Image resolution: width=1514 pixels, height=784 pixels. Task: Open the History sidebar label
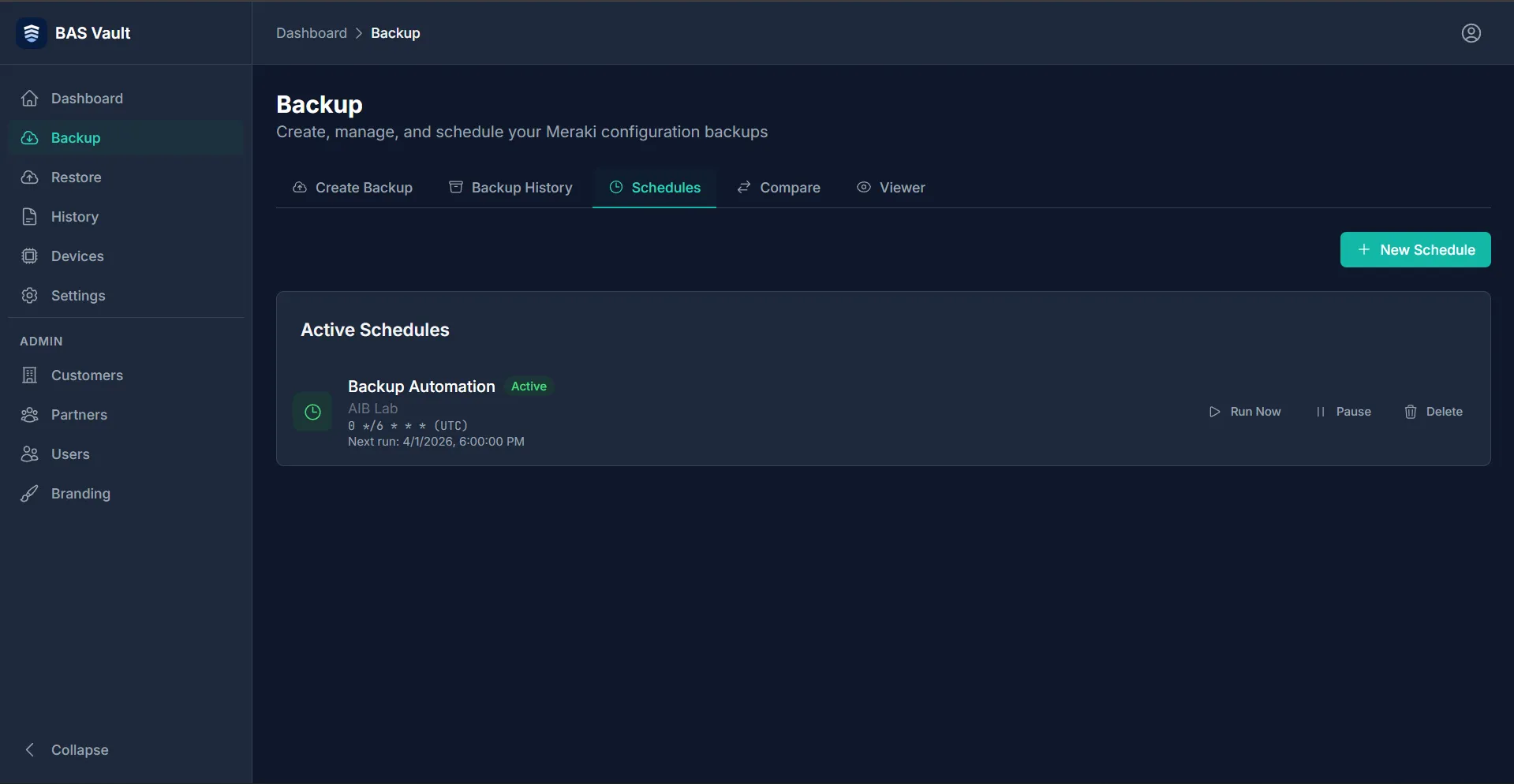click(75, 217)
